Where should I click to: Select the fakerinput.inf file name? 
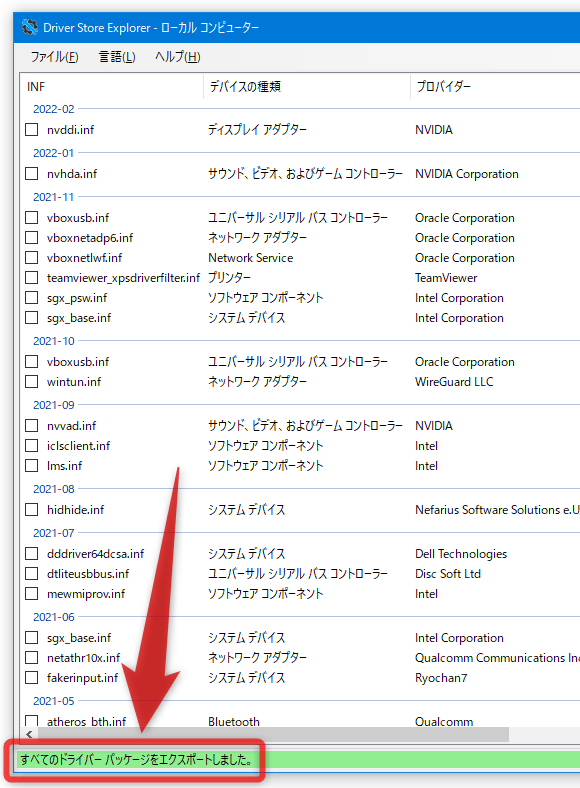click(82, 678)
